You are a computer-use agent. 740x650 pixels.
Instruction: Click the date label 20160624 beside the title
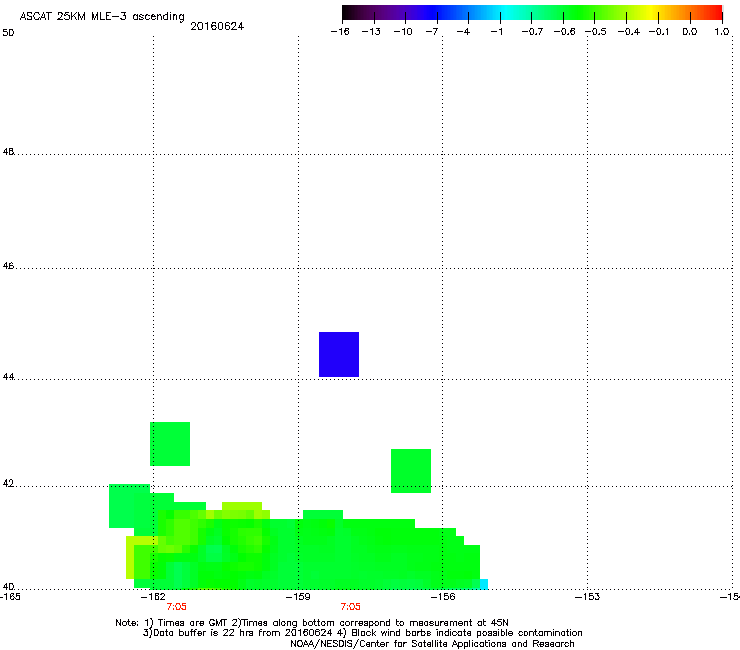217,26
